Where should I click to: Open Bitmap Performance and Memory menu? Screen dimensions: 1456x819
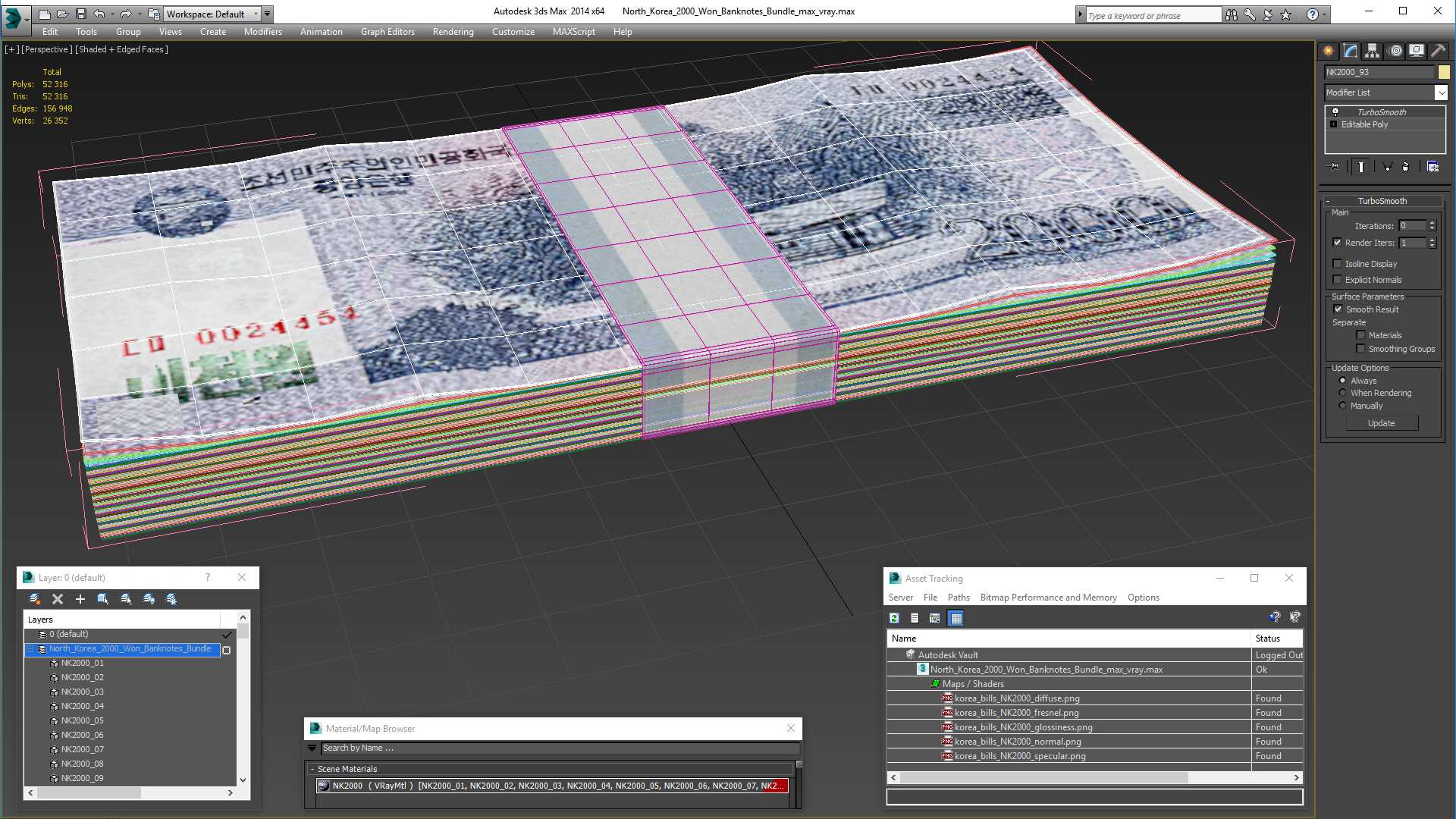click(x=1048, y=598)
